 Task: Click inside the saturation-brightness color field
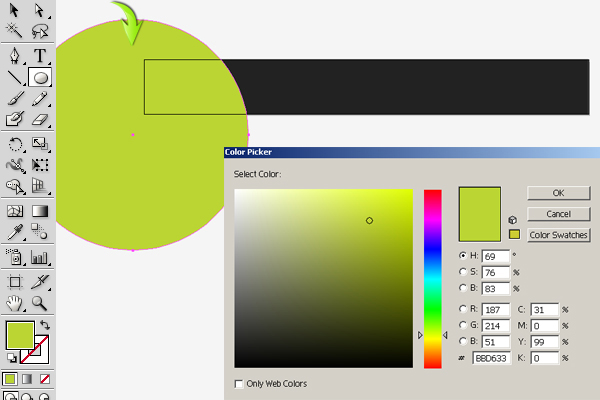(x=323, y=278)
